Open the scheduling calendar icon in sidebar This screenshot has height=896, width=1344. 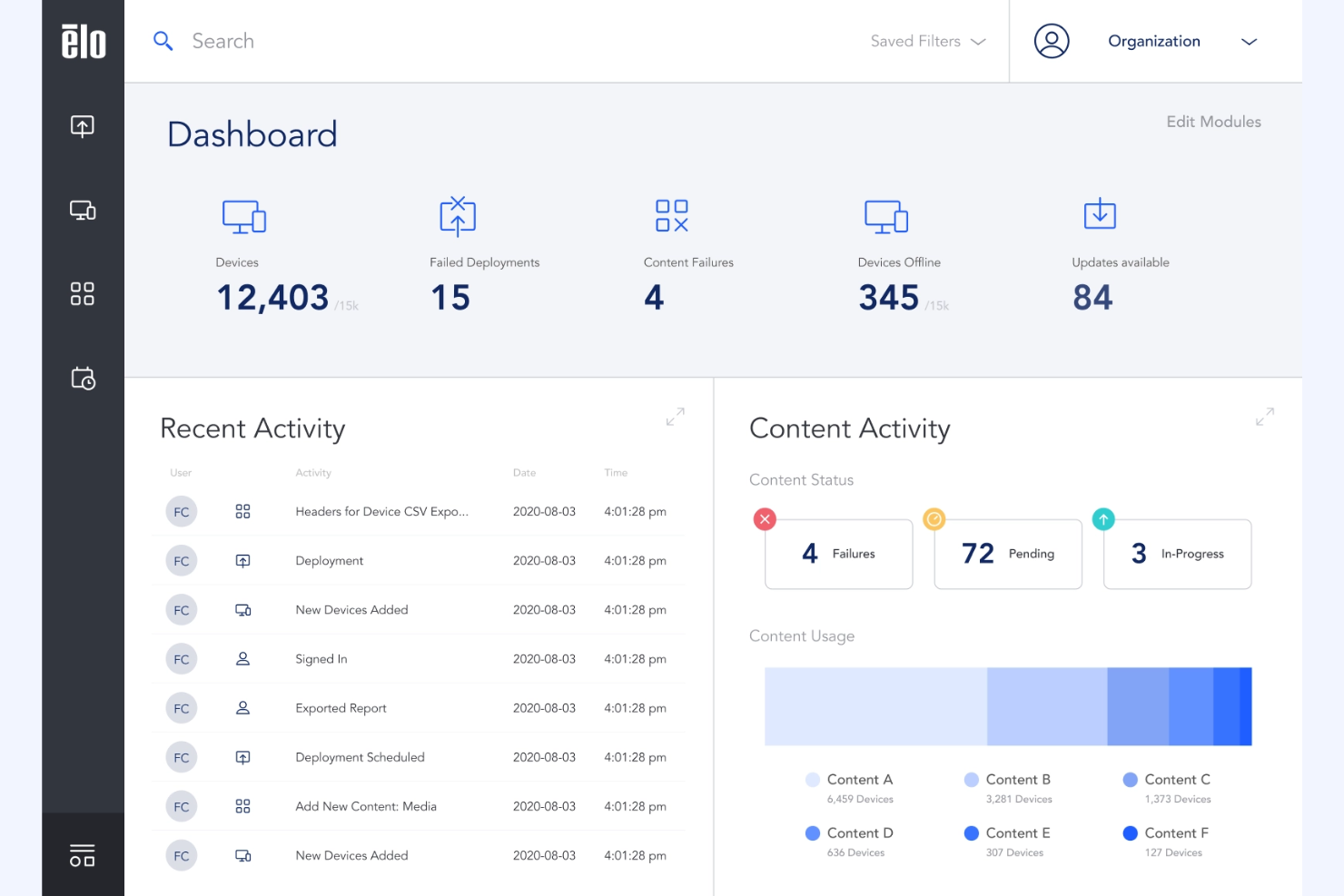click(83, 378)
